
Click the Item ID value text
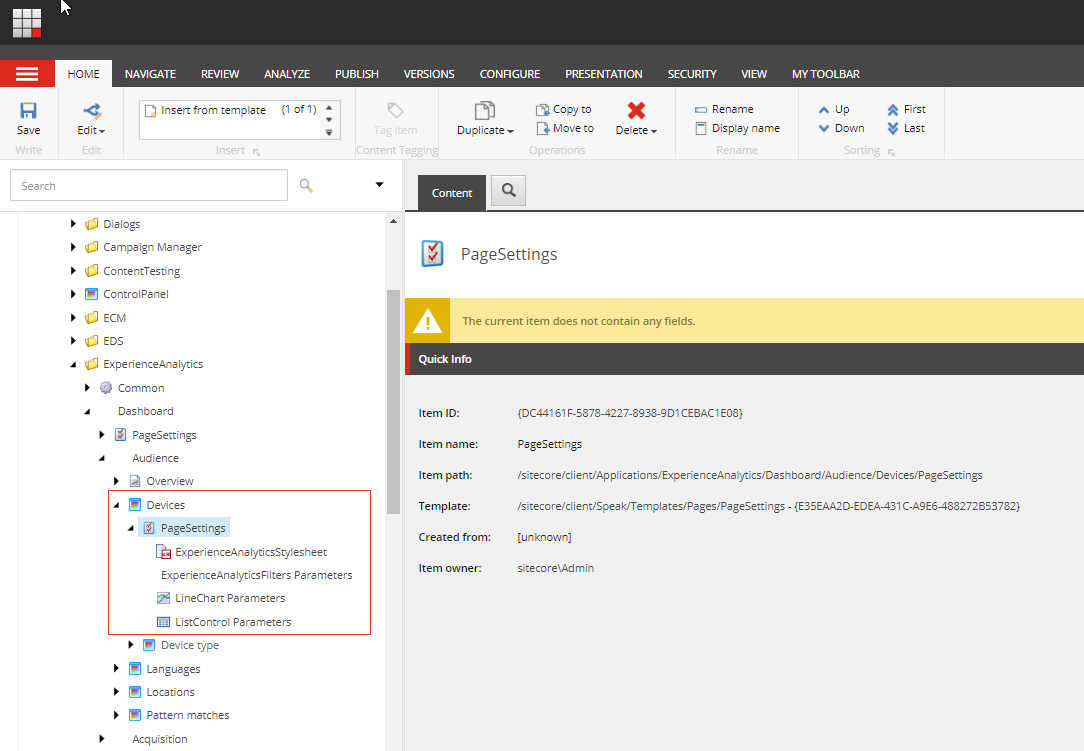[x=630, y=413]
